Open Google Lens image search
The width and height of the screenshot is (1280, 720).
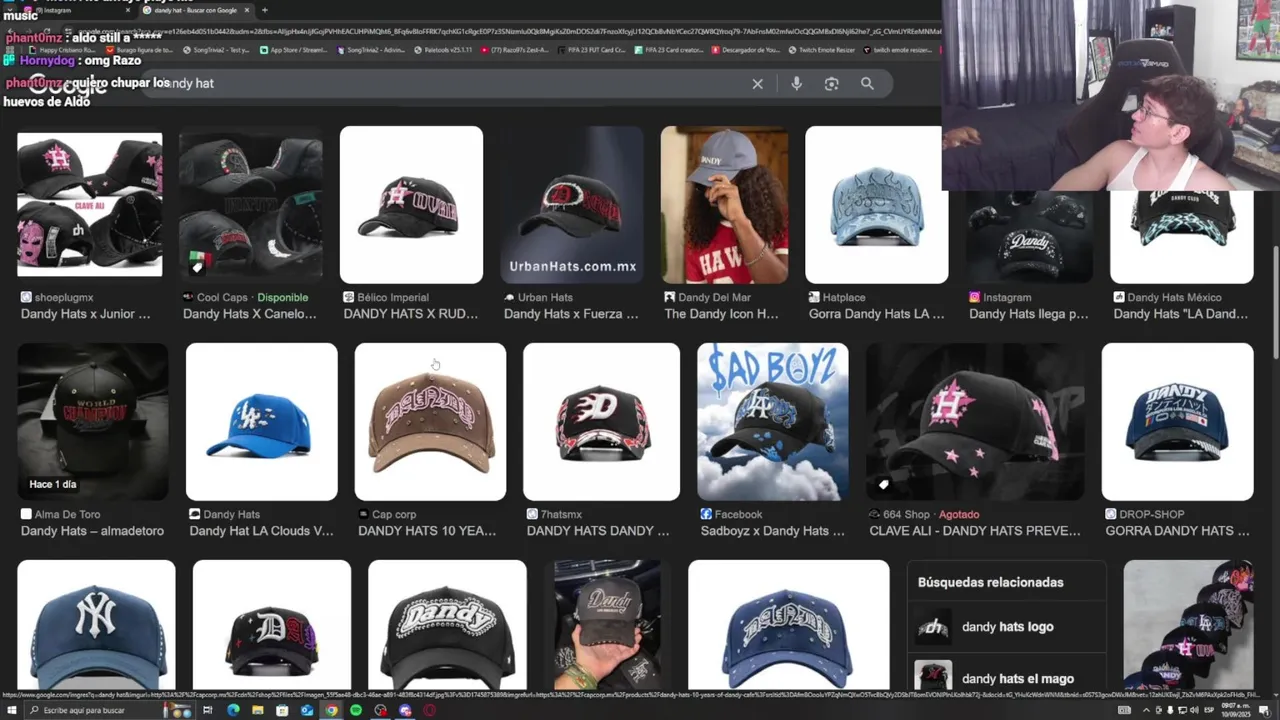831,84
